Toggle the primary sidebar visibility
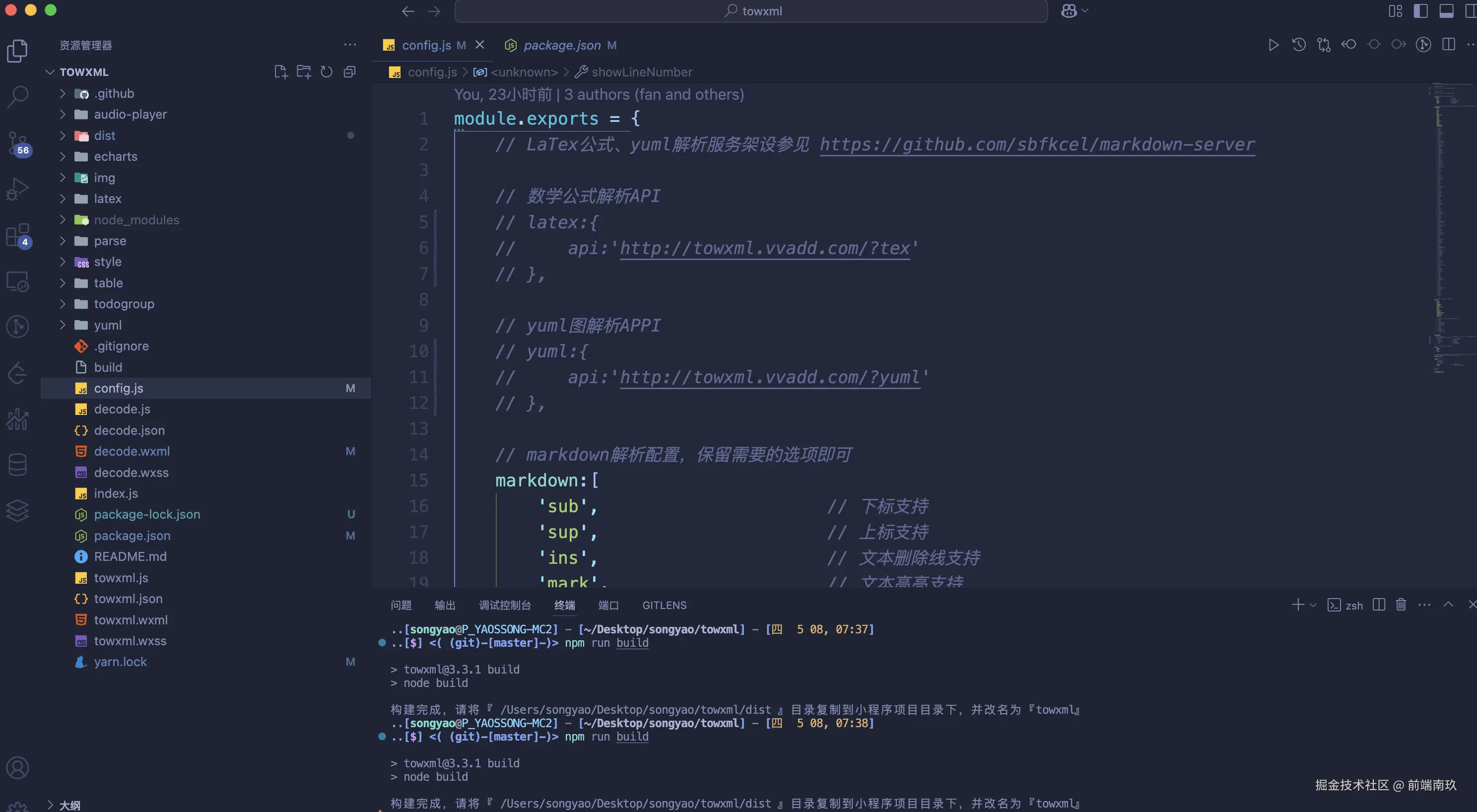This screenshot has width=1477, height=812. point(1420,11)
